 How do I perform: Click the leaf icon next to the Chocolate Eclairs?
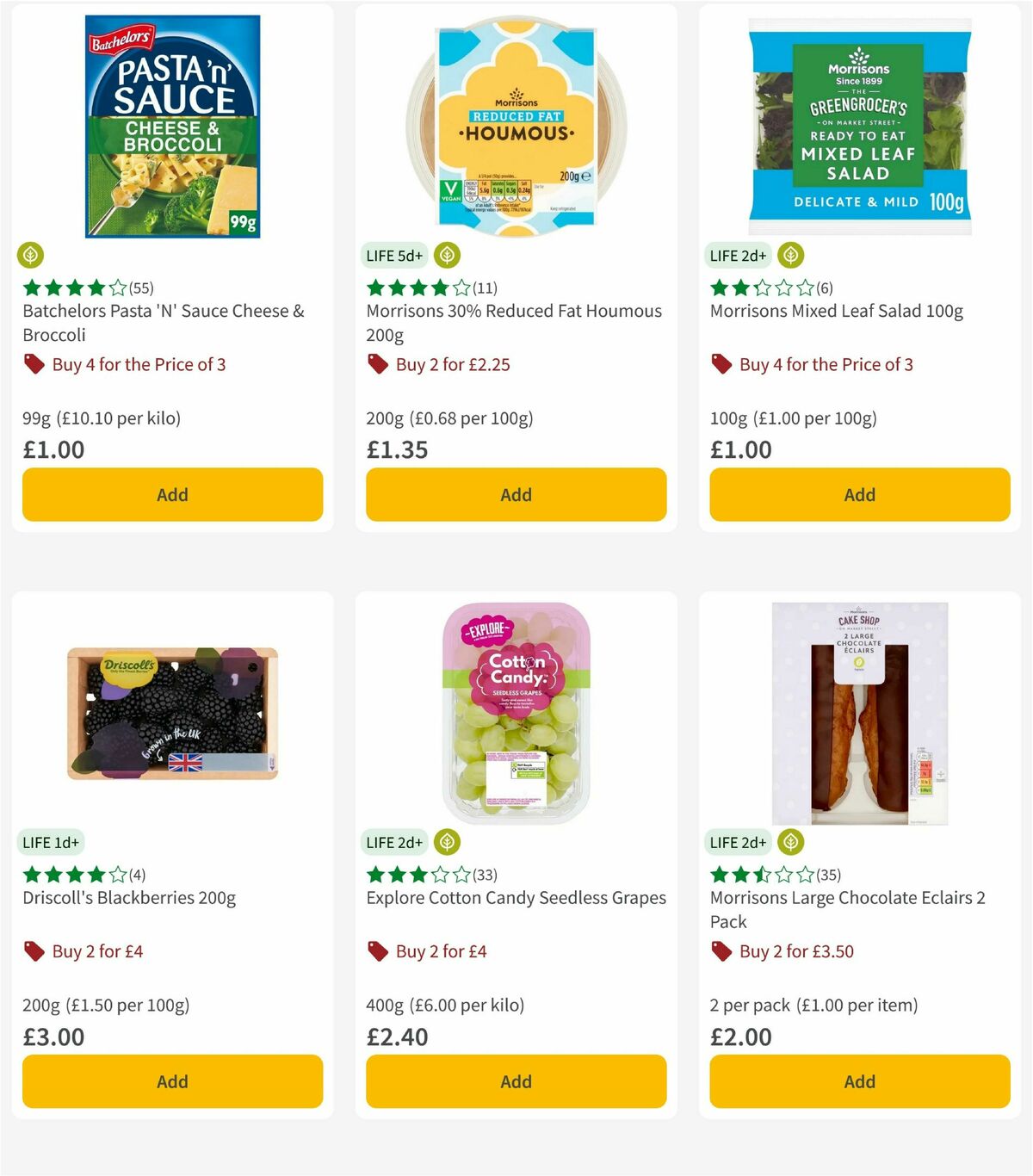coord(791,842)
